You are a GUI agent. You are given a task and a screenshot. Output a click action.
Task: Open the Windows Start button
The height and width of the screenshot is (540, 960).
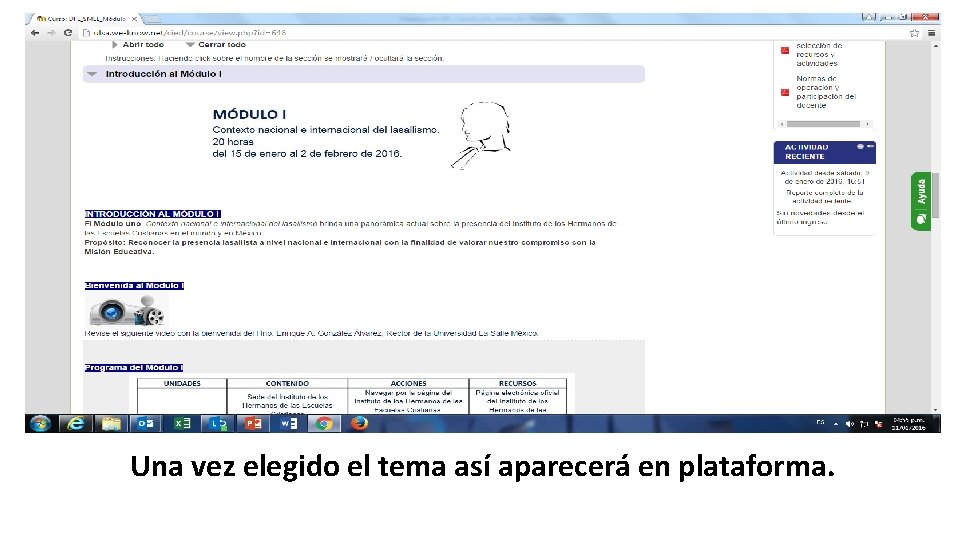(x=40, y=424)
